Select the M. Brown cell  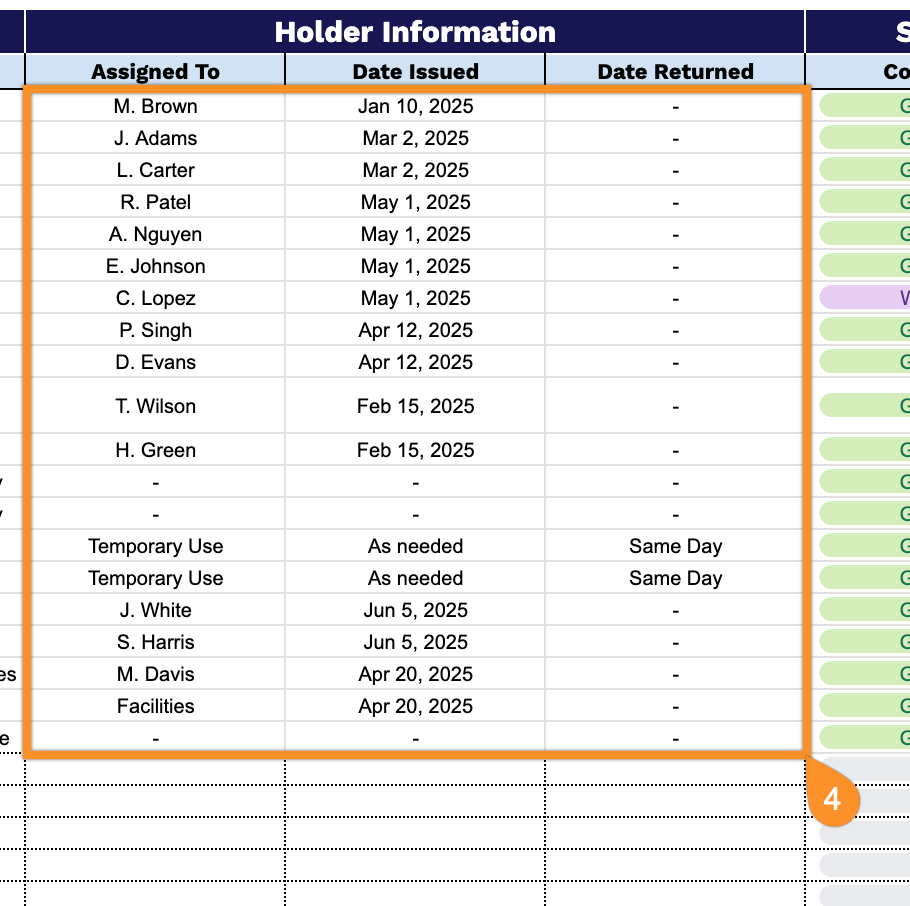point(155,106)
